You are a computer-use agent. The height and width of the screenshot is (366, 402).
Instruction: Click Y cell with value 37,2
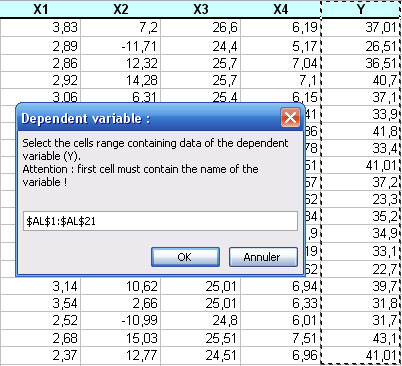tap(361, 182)
